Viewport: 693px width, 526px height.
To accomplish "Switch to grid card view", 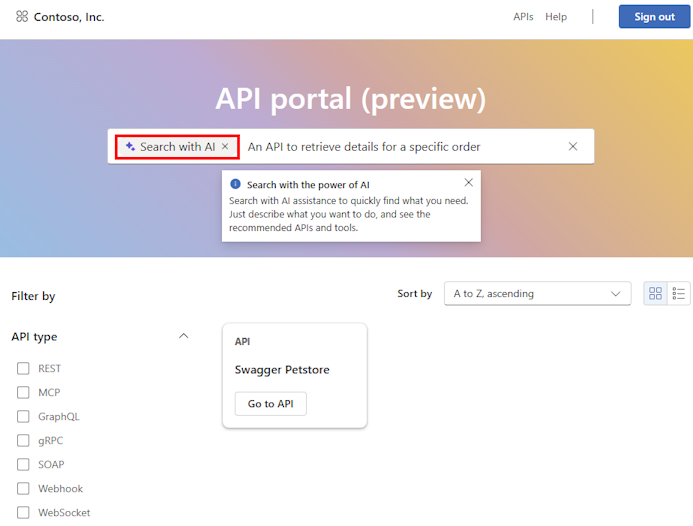I will point(655,293).
